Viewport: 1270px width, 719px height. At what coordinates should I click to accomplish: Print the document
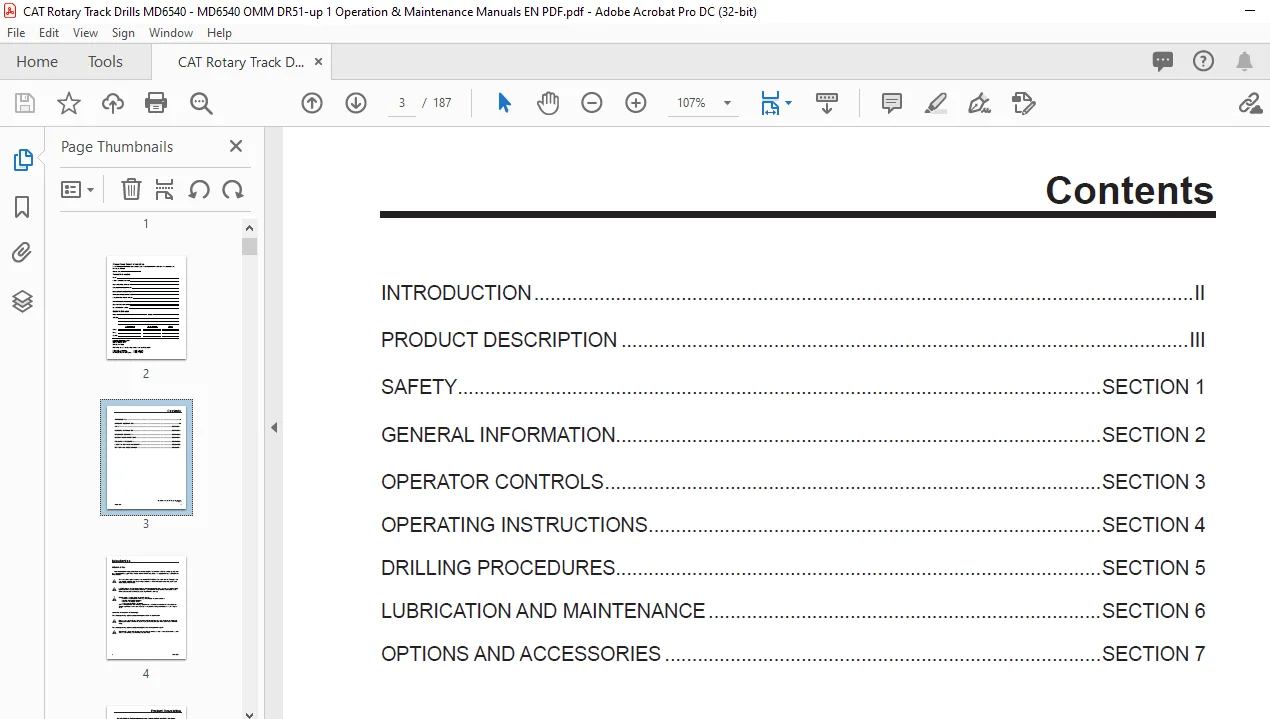[x=156, y=103]
